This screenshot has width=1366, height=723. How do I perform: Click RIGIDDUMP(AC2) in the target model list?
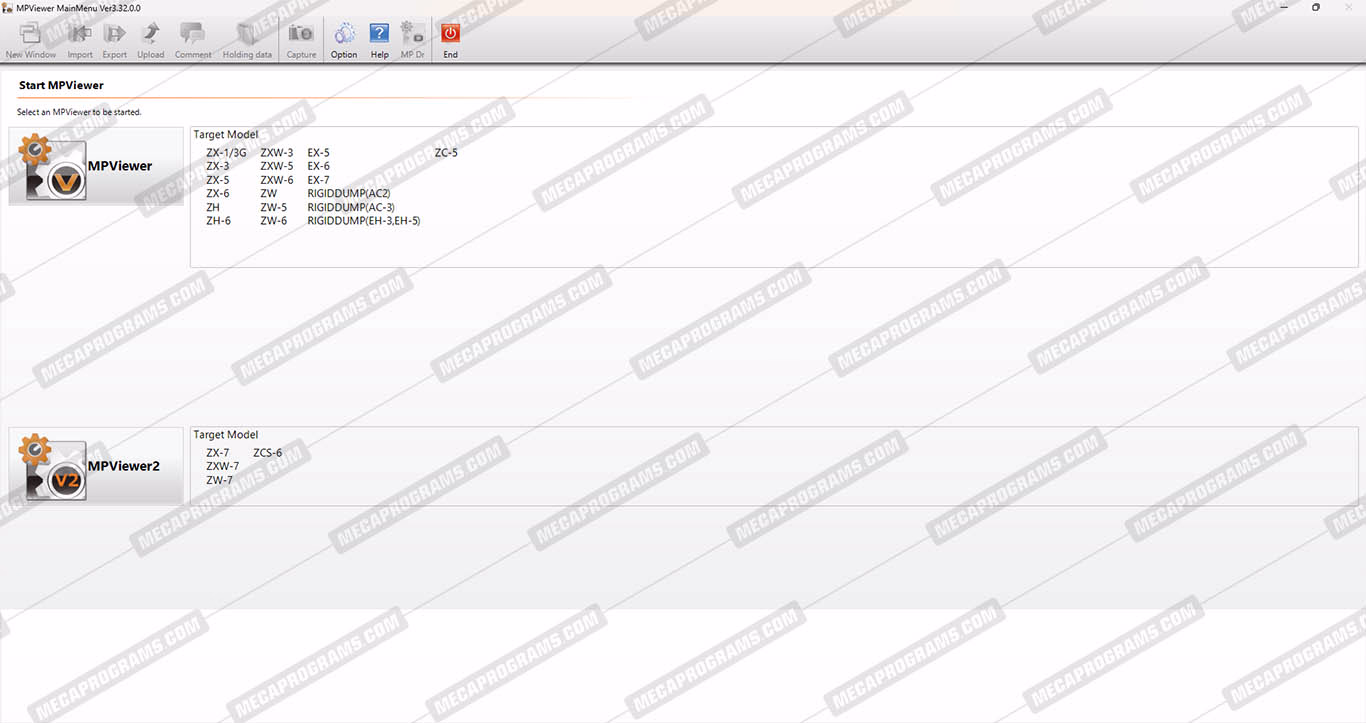pyautogui.click(x=348, y=194)
